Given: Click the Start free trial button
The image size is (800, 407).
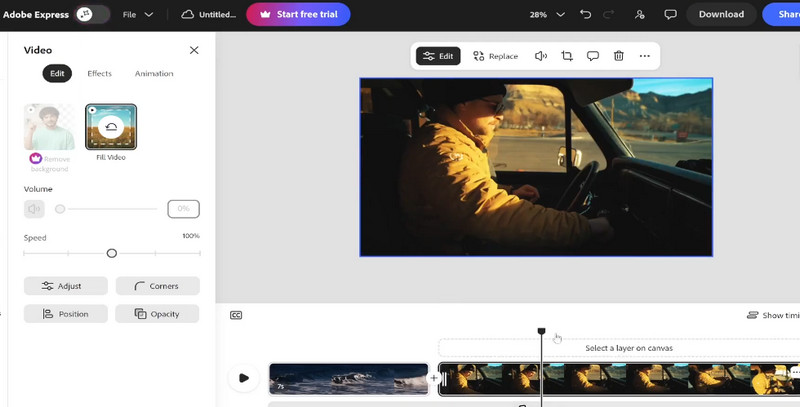Looking at the screenshot, I should click(x=298, y=14).
